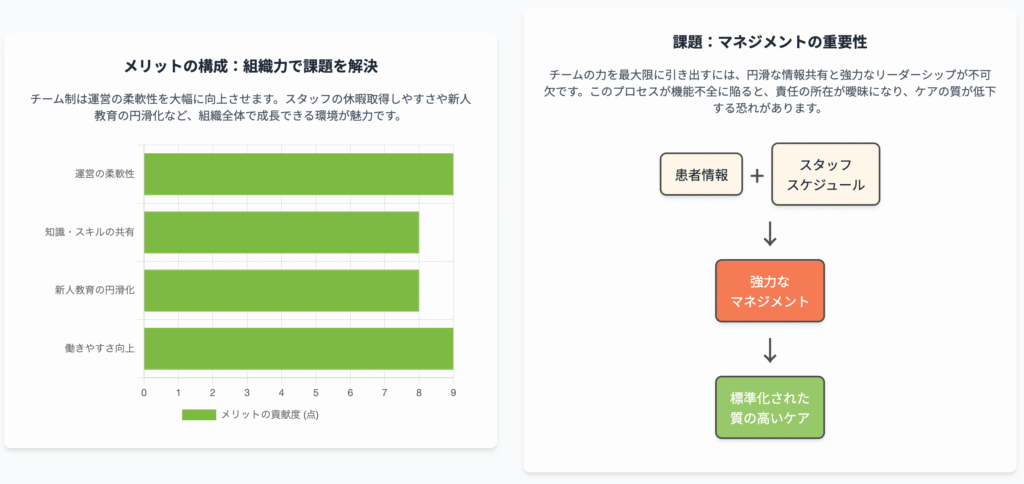Image resolution: width=1024 pixels, height=484 pixels.
Task: Click the arrow above 標準化された質の高いケア
Action: 770,351
